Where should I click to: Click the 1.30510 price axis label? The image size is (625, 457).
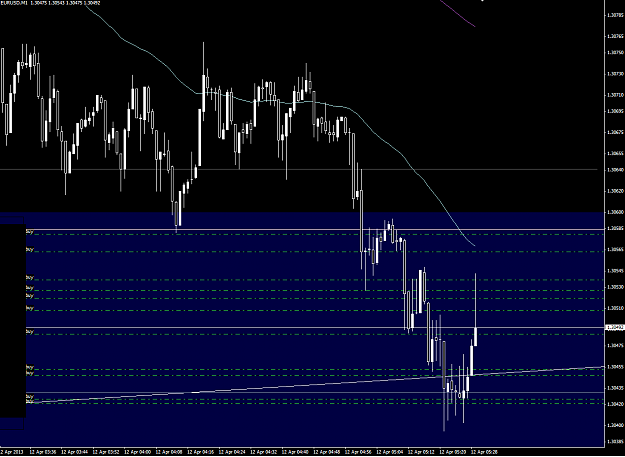coord(615,308)
